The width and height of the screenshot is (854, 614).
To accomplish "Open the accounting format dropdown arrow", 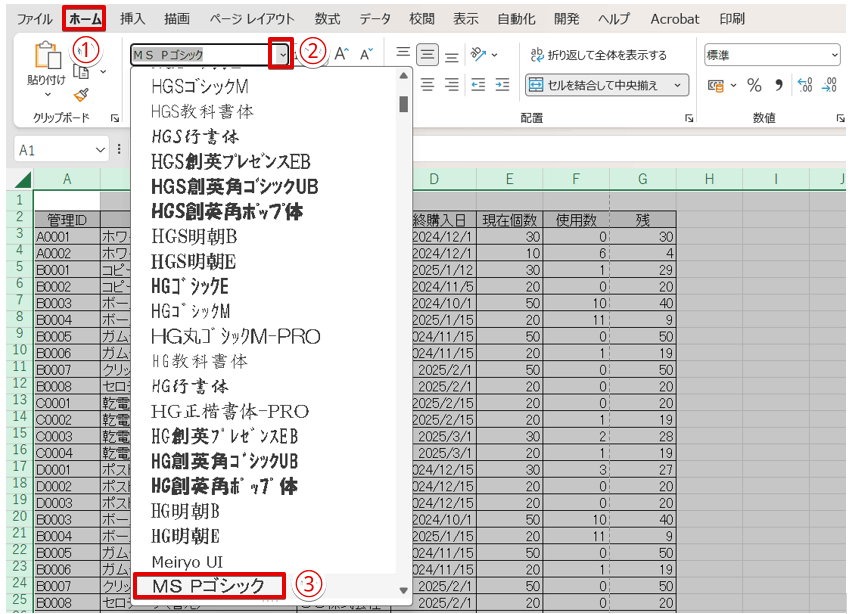I will (733, 85).
